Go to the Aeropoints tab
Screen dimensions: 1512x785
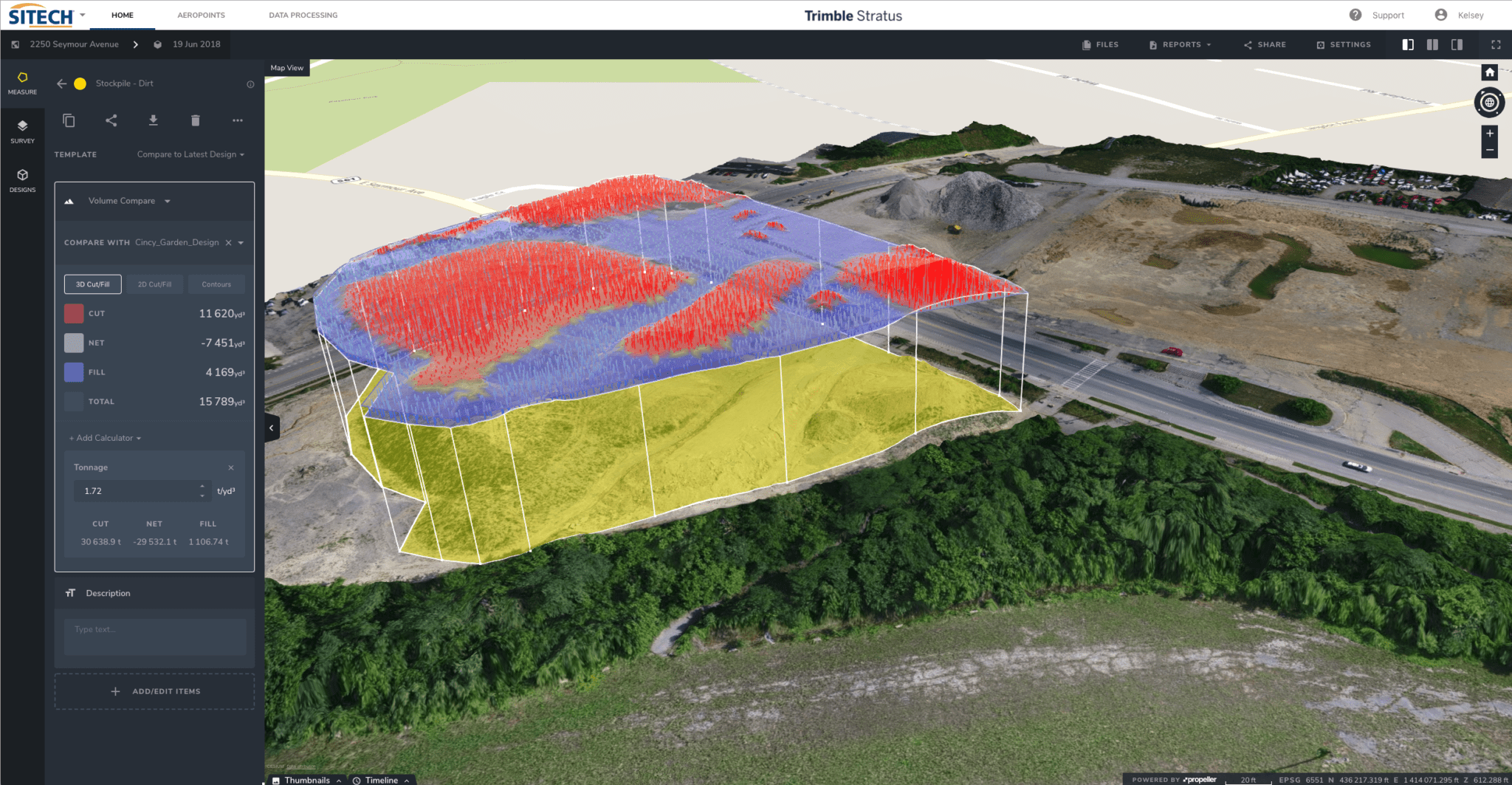tap(201, 15)
